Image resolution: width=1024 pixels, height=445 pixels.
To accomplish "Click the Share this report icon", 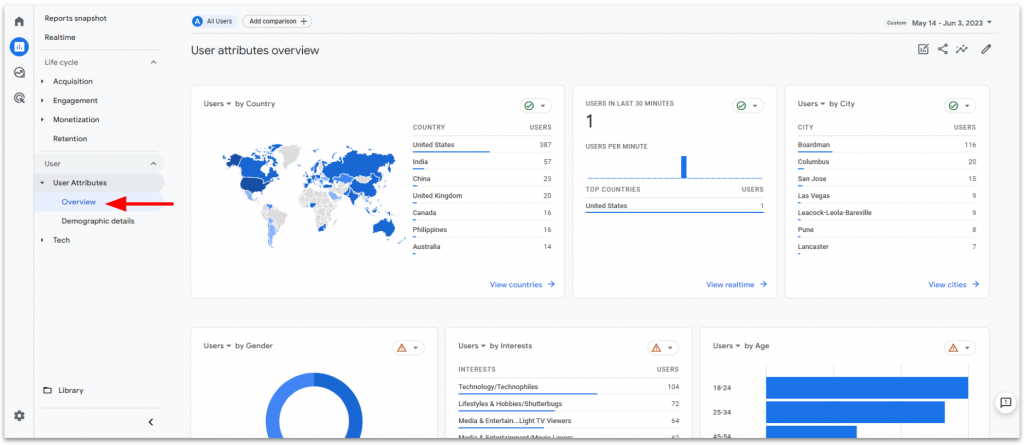I will coord(943,49).
